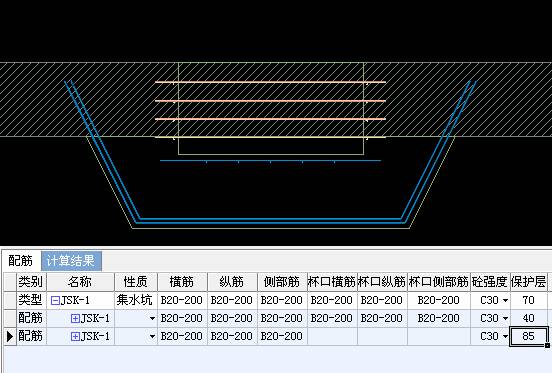Select the row marked with the black arrow
552x373 pixels.
[10, 336]
